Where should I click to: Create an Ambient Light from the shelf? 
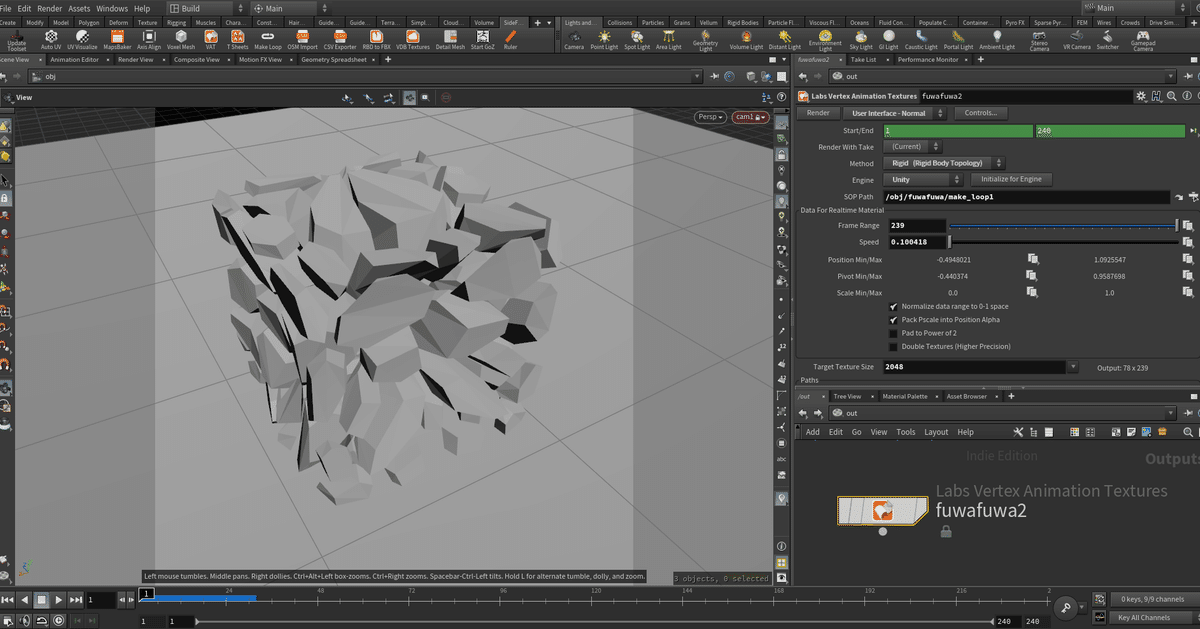tap(997, 39)
